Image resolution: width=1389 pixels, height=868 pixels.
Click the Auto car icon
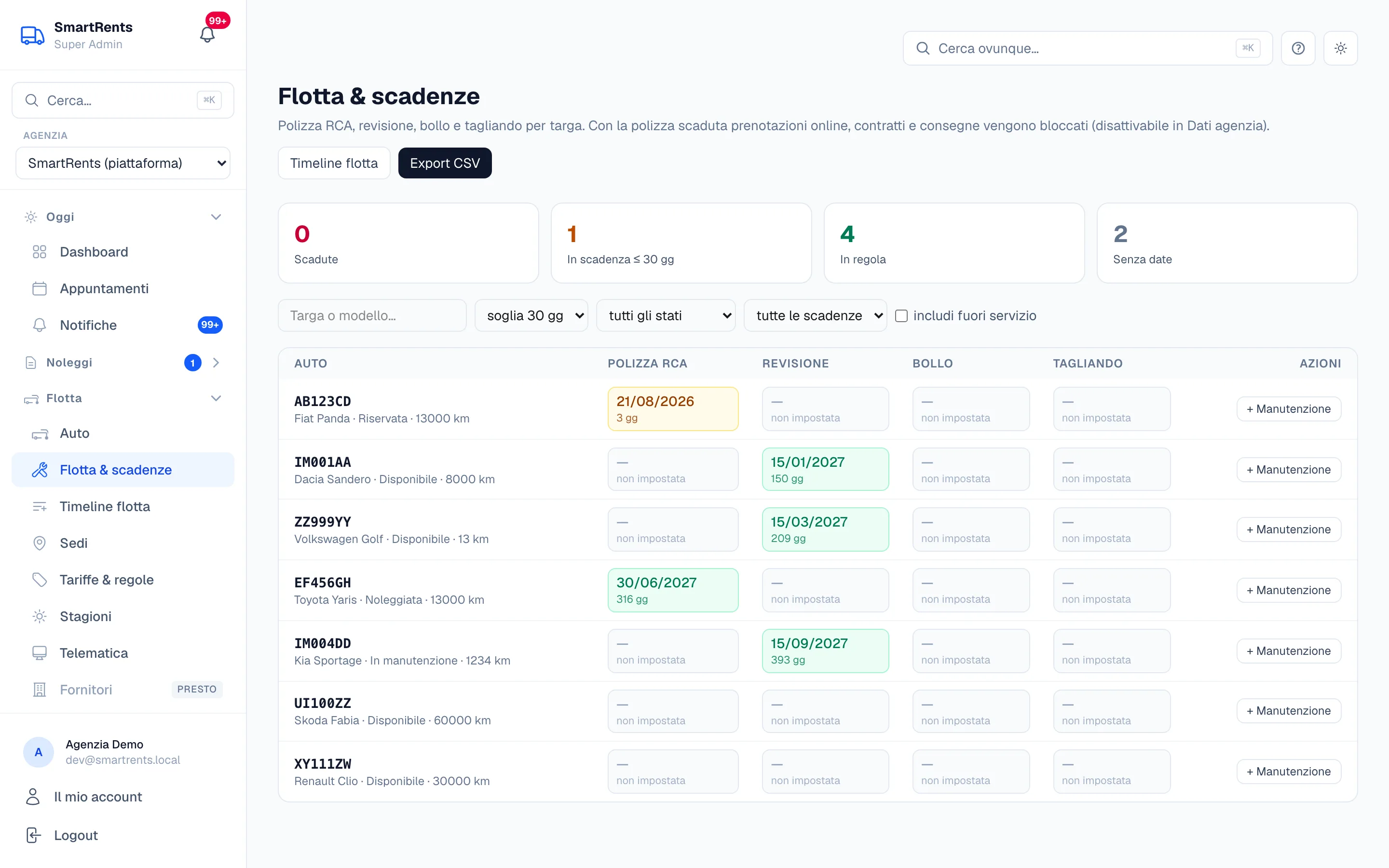(x=40, y=434)
